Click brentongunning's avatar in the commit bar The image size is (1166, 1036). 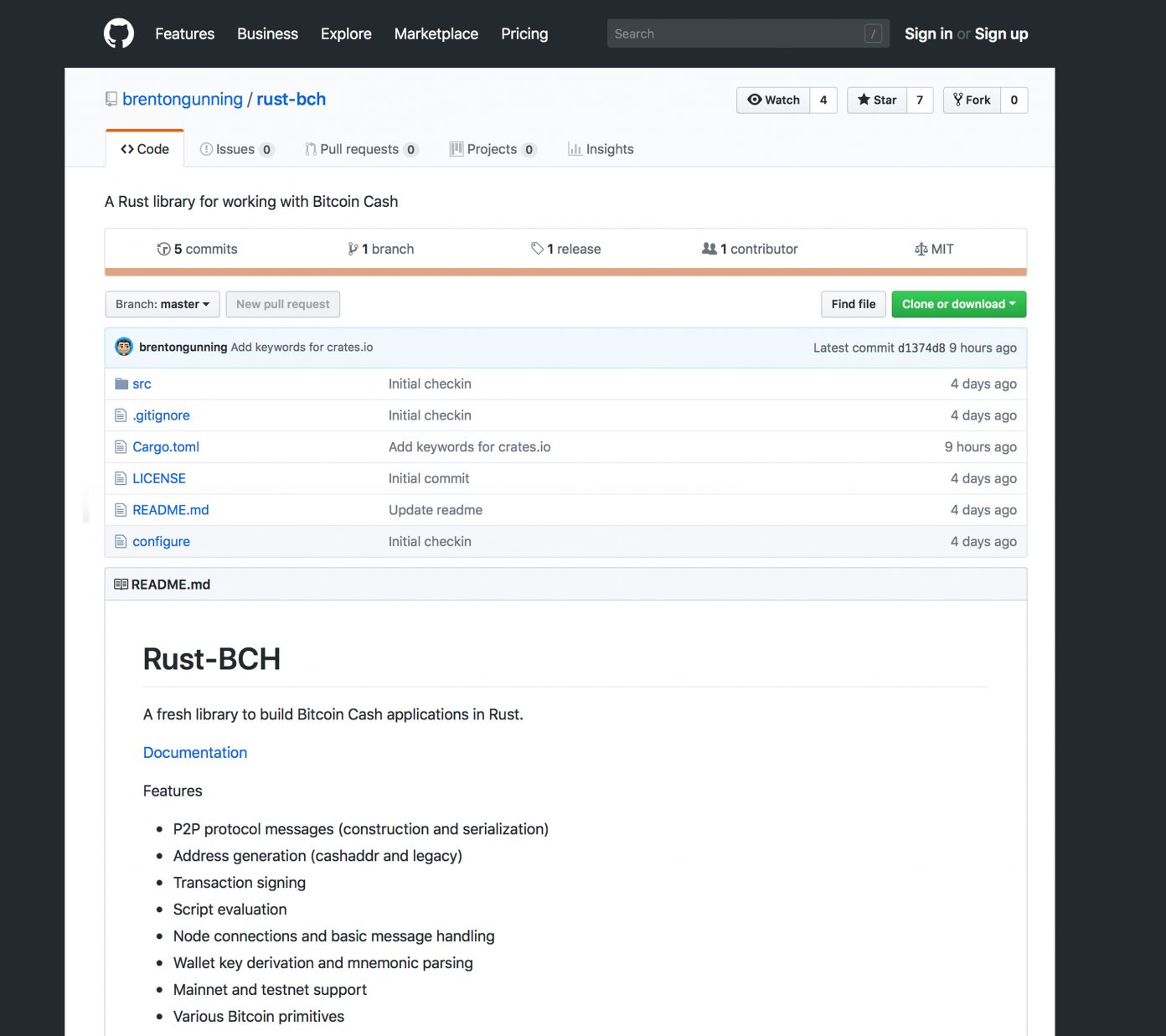124,347
